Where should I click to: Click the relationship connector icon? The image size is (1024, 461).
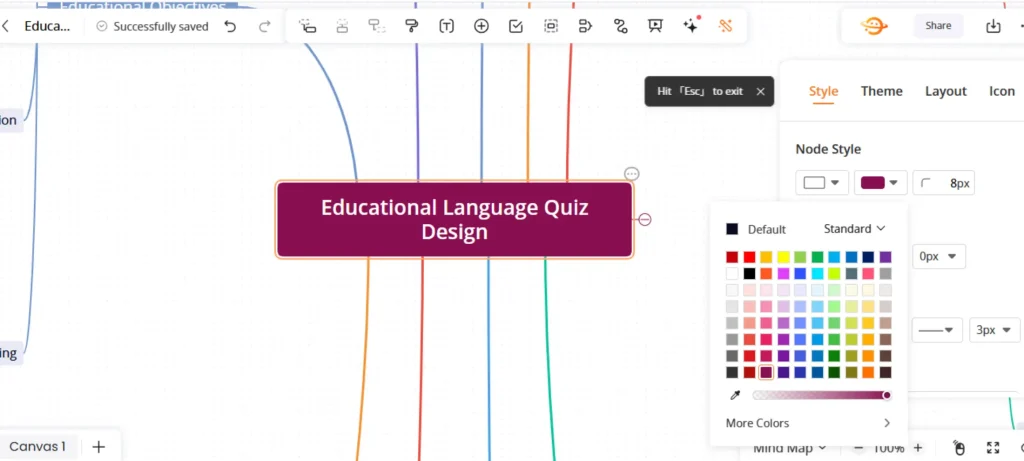[620, 26]
